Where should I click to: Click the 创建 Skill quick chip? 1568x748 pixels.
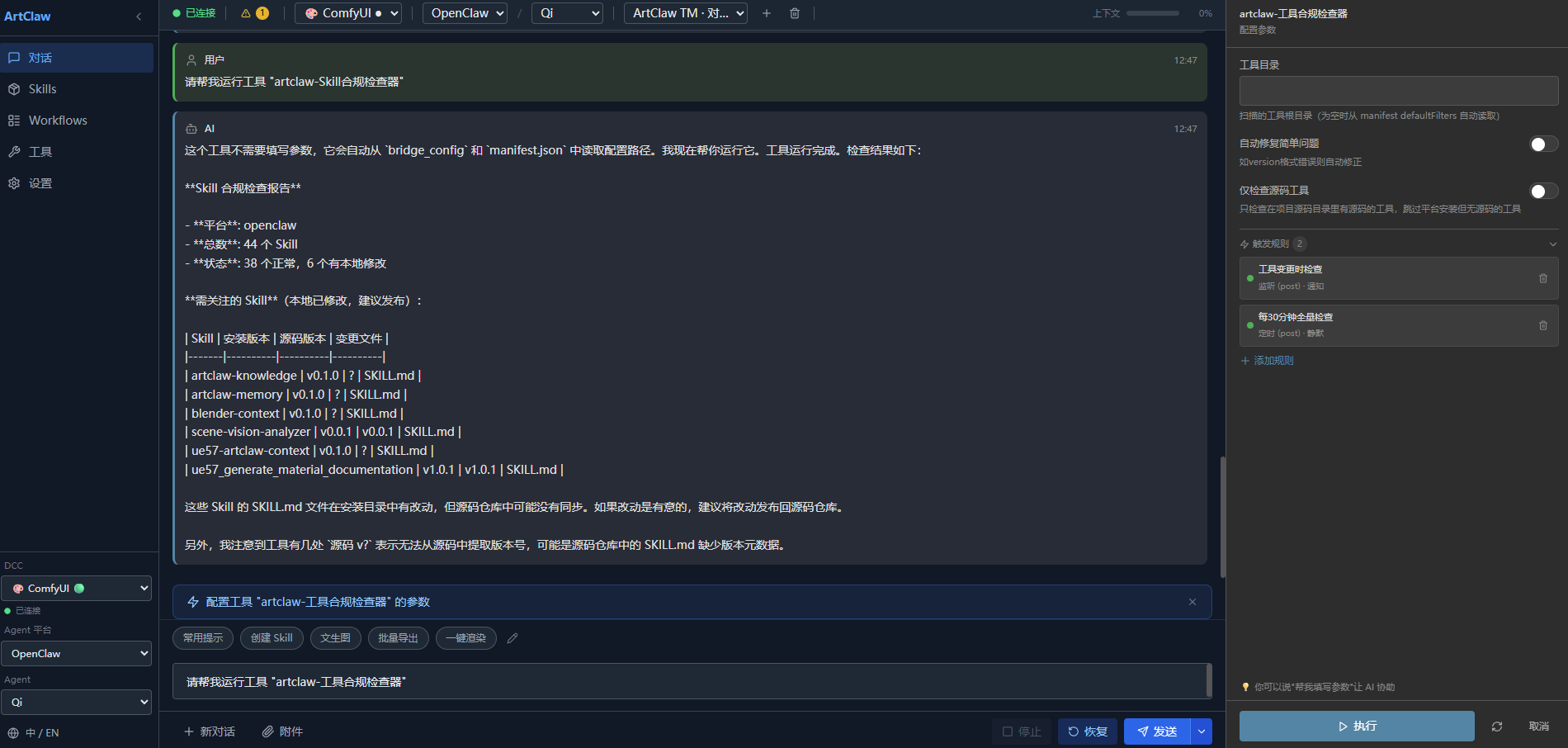click(x=272, y=638)
